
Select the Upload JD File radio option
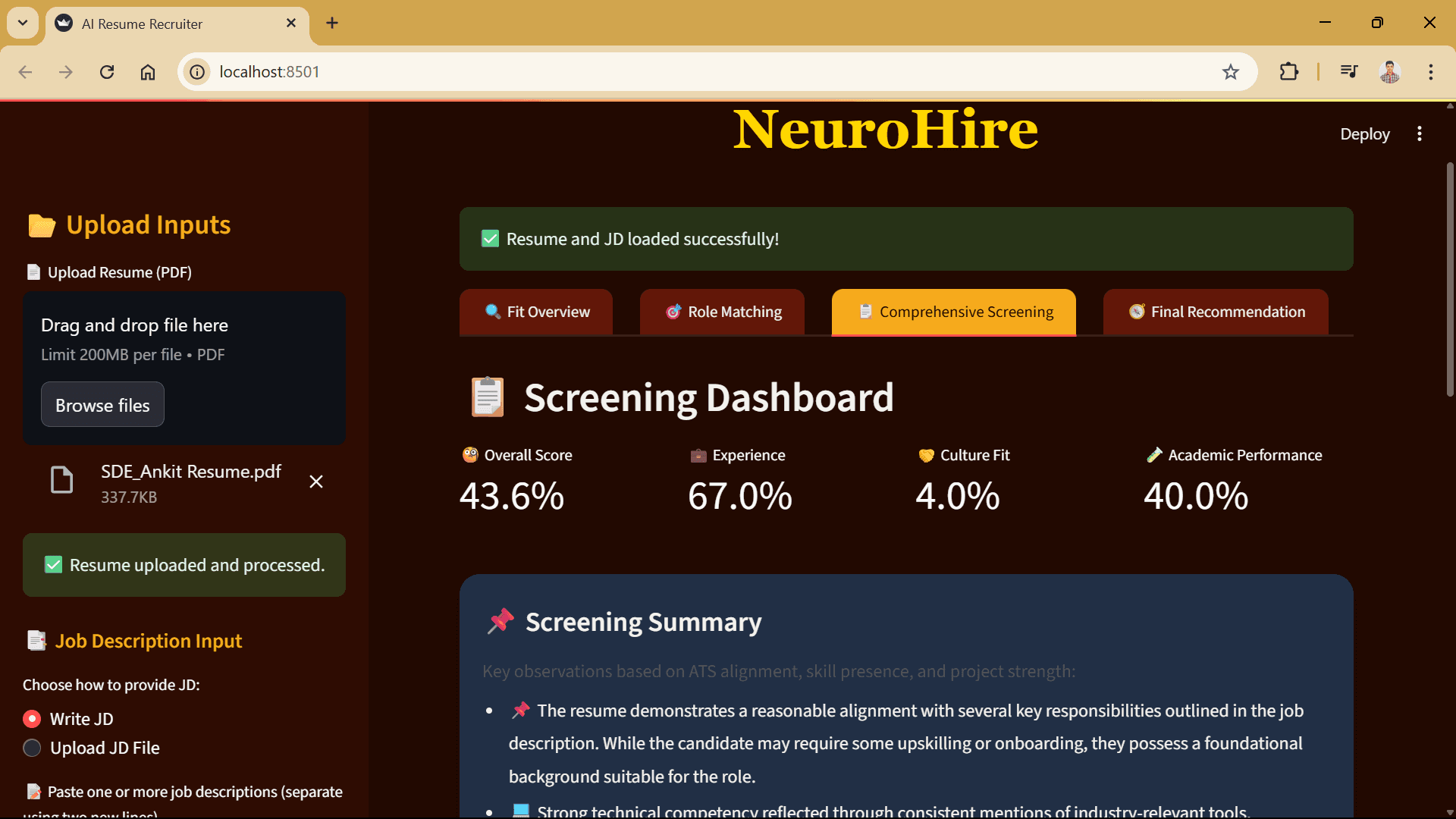tap(32, 748)
